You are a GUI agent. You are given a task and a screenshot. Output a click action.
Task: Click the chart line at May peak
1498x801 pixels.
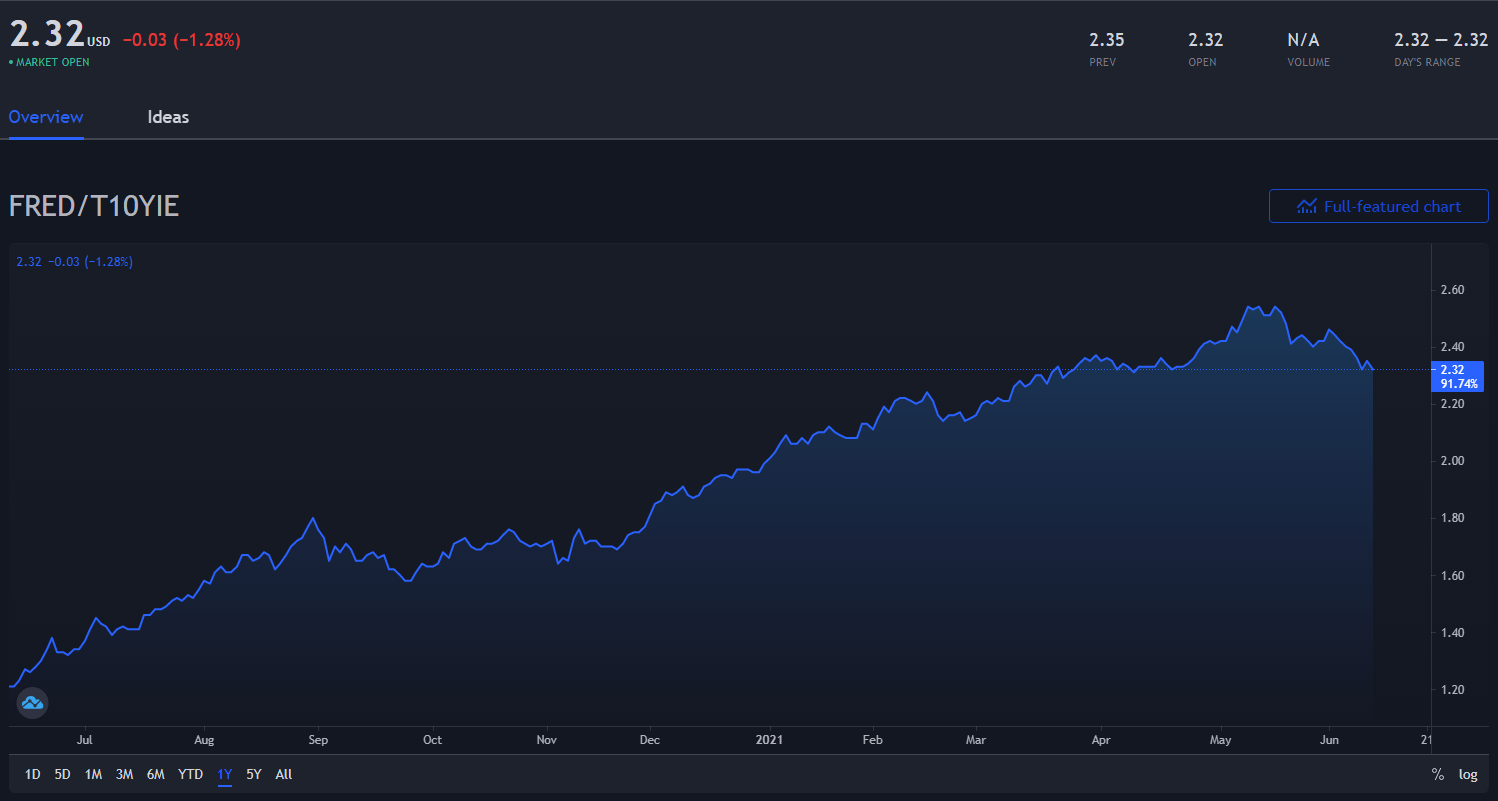click(1250, 307)
